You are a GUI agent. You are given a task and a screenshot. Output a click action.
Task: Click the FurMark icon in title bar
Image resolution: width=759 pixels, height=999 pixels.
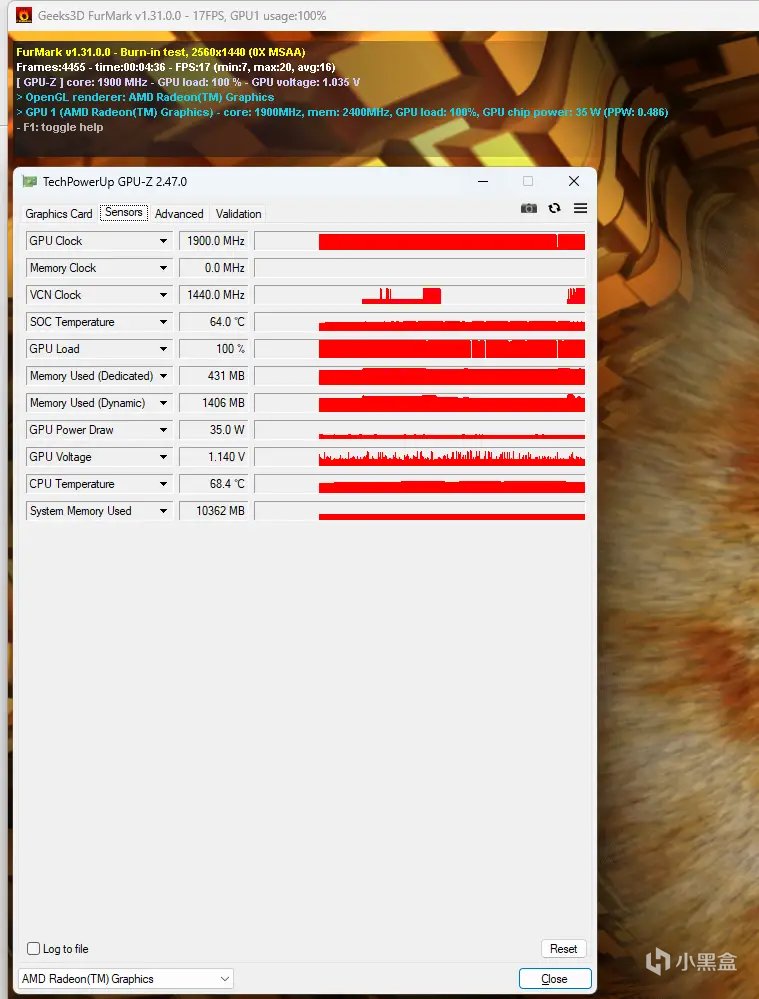(x=24, y=15)
